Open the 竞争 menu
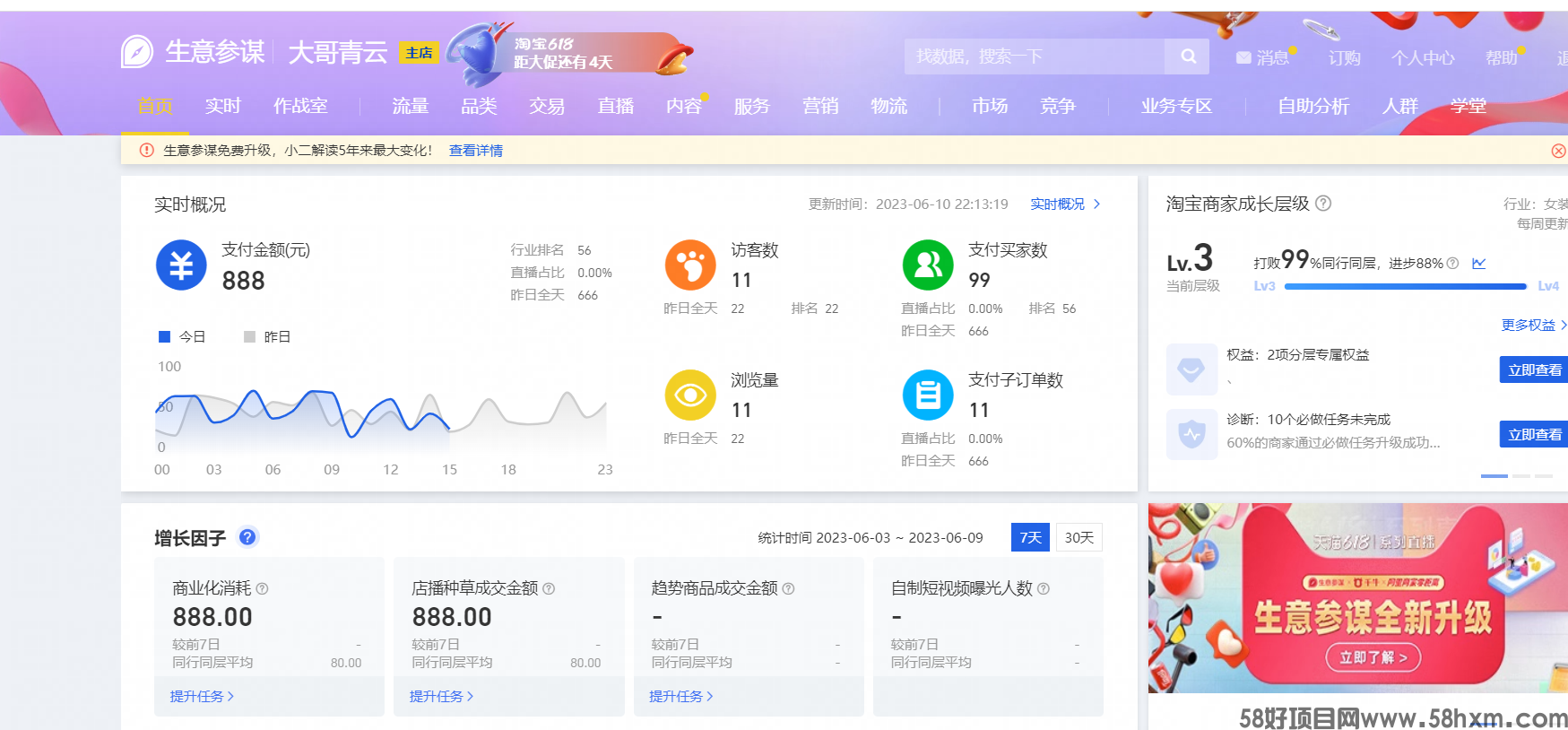Screen dimensions: 1568x730 pos(1058,106)
